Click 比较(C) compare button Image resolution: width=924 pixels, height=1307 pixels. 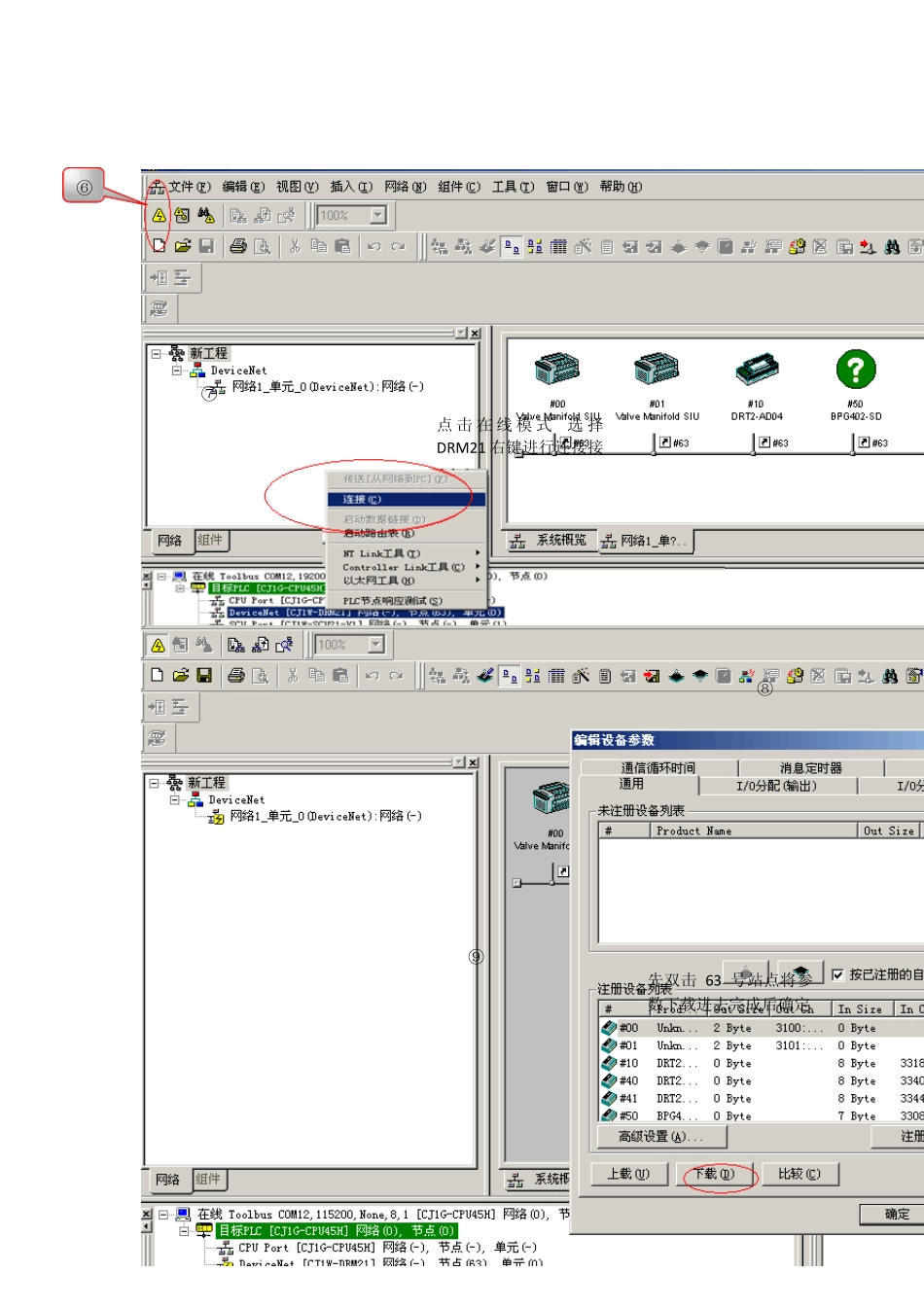(x=800, y=1175)
